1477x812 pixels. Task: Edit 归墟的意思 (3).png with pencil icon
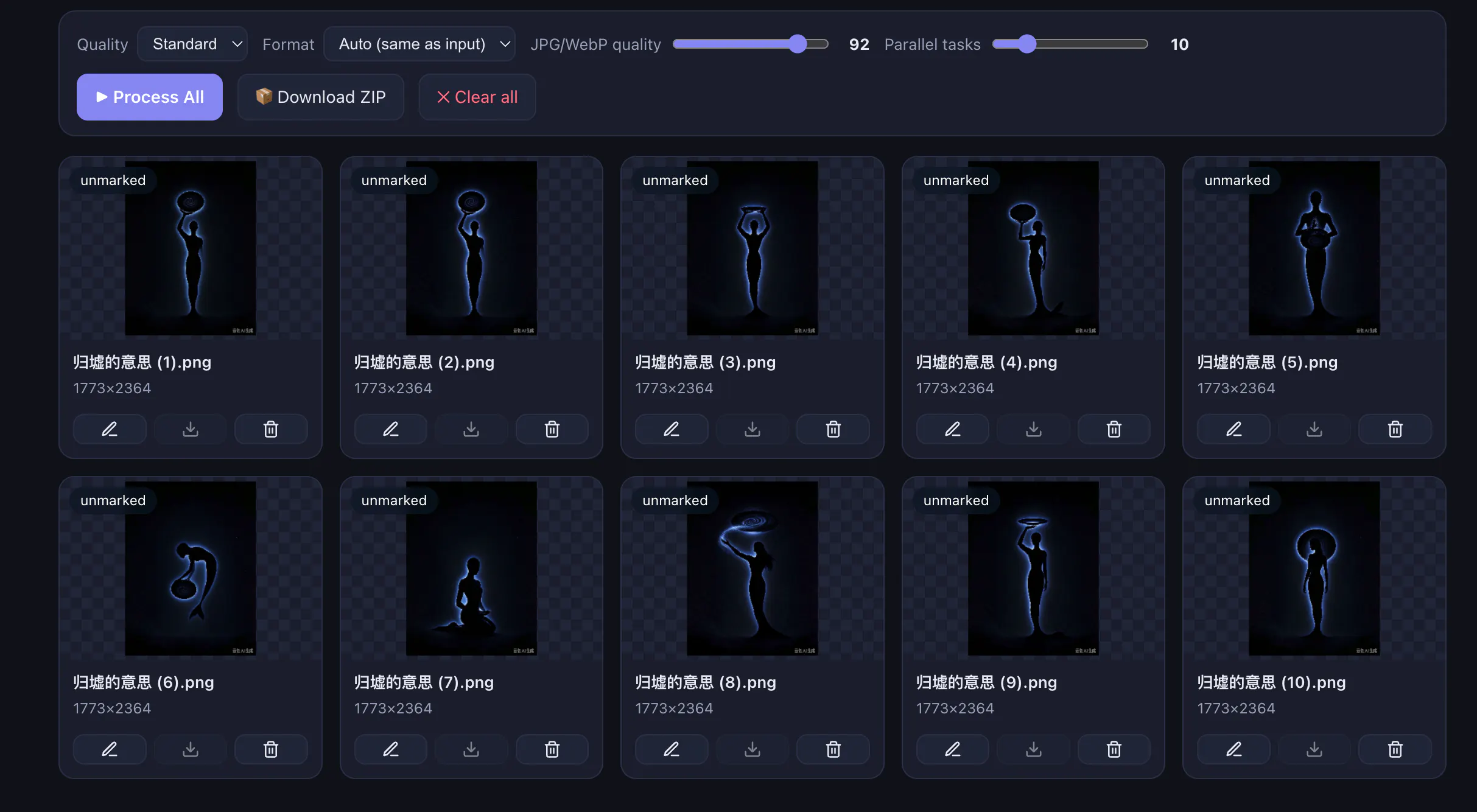click(672, 429)
